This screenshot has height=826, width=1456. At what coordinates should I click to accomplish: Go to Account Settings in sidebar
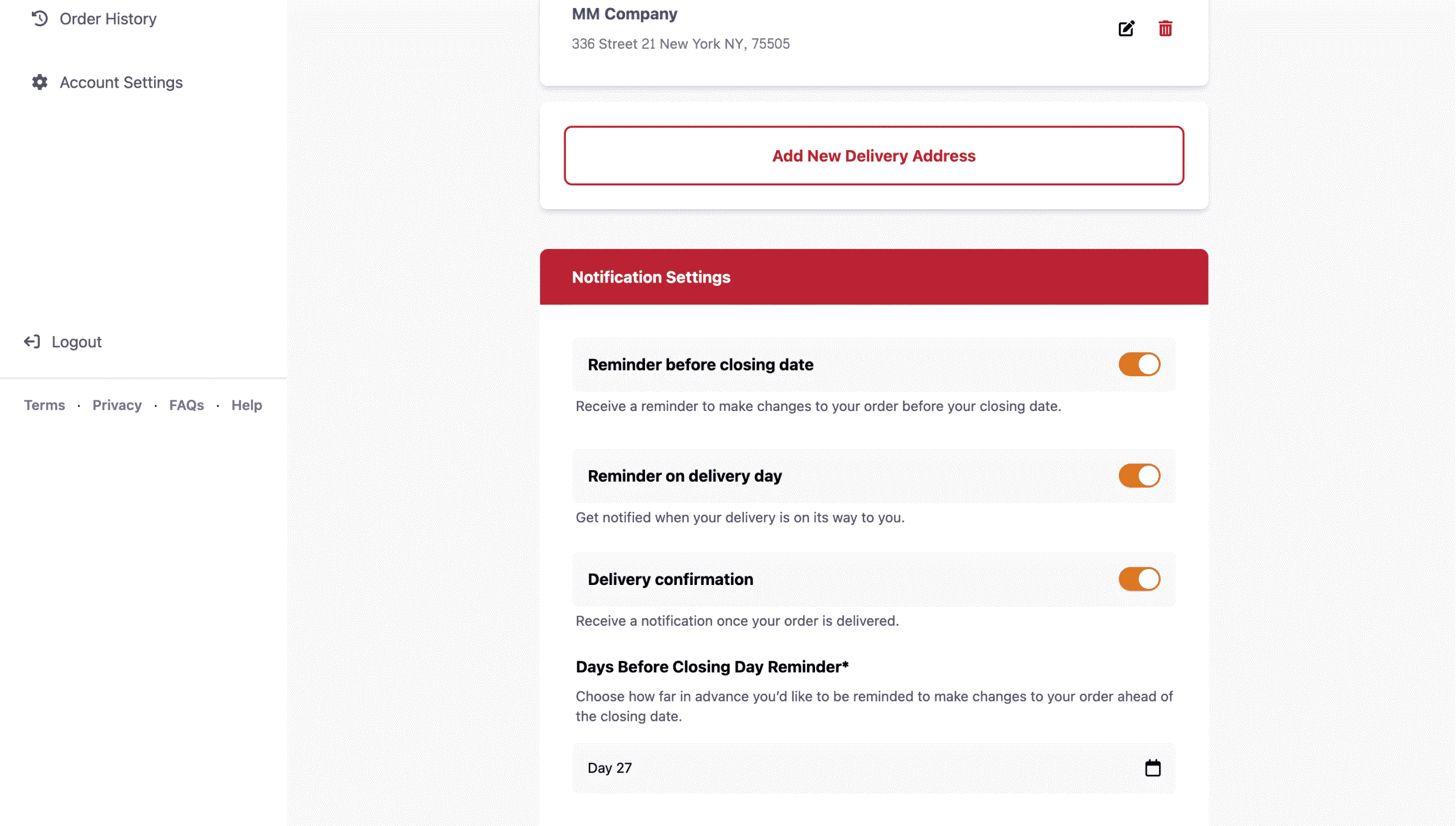click(121, 82)
